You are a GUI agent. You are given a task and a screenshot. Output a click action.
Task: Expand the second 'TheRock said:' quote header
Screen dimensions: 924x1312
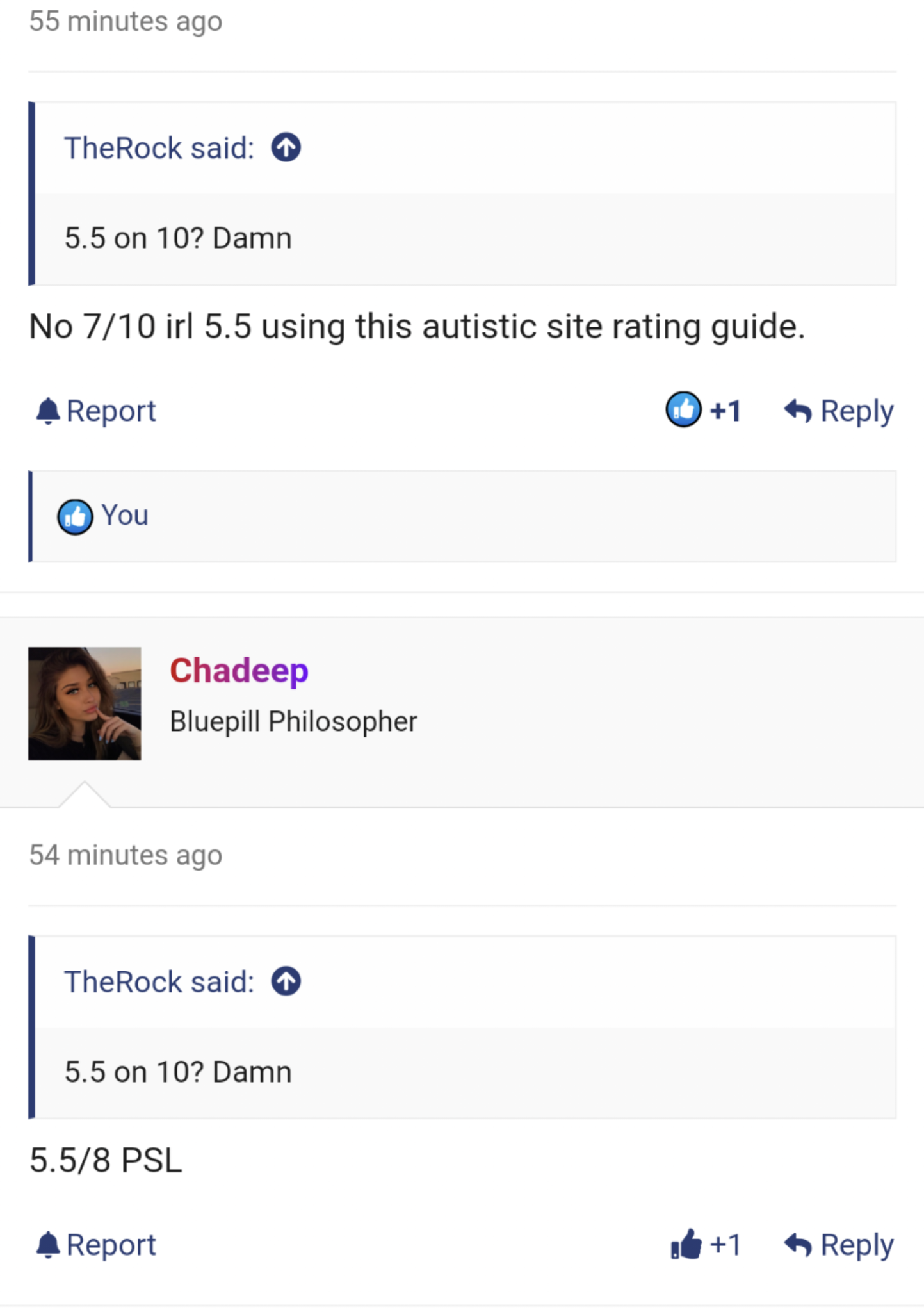(159, 981)
